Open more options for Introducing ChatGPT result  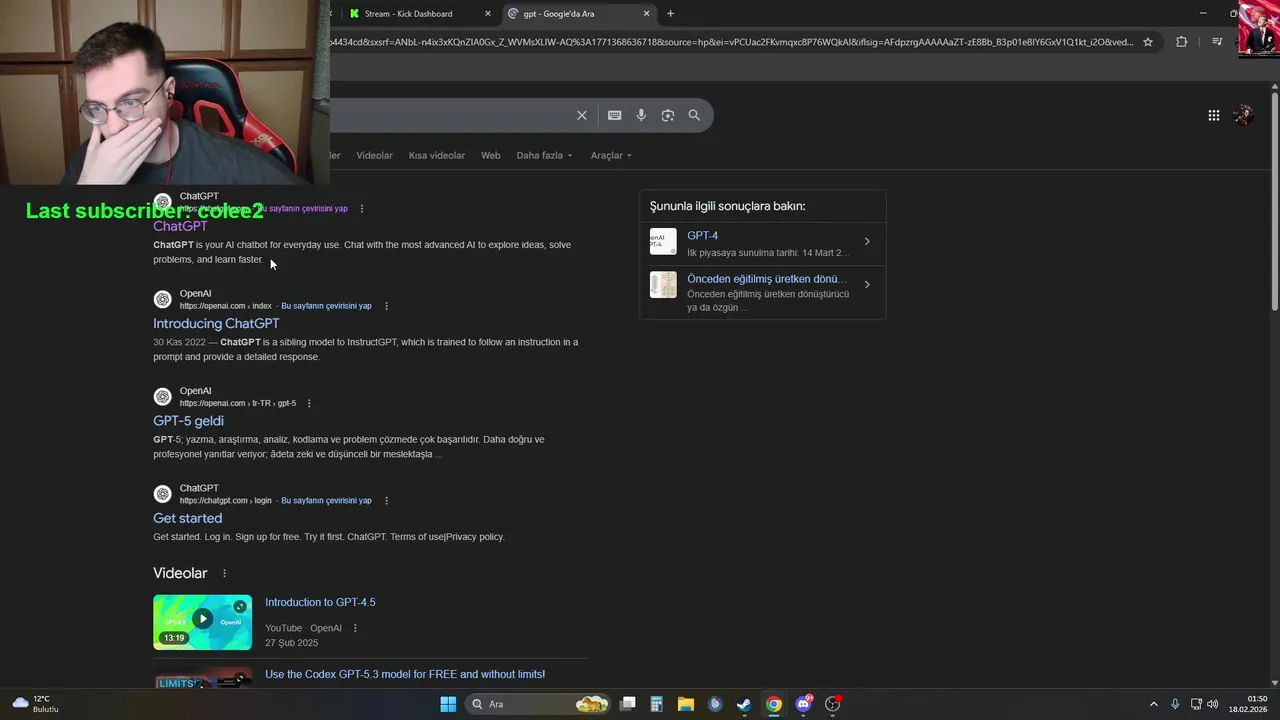pyautogui.click(x=386, y=306)
